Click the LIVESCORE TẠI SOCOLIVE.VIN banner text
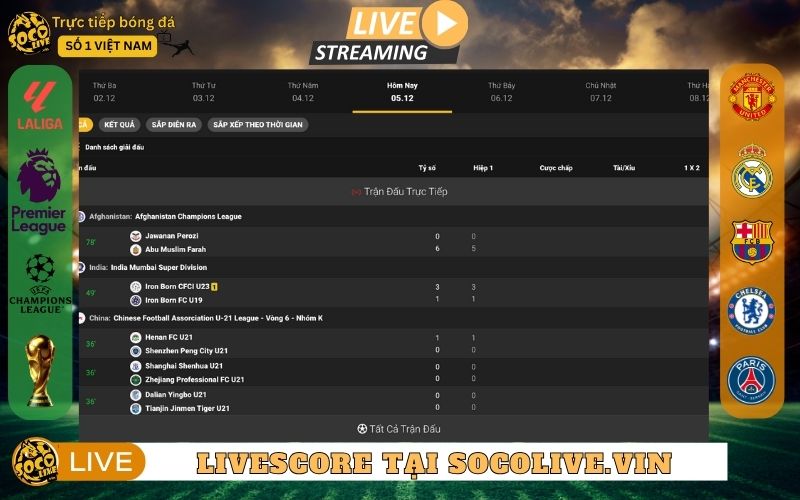Viewport: 800px width, 500px height. click(x=434, y=463)
